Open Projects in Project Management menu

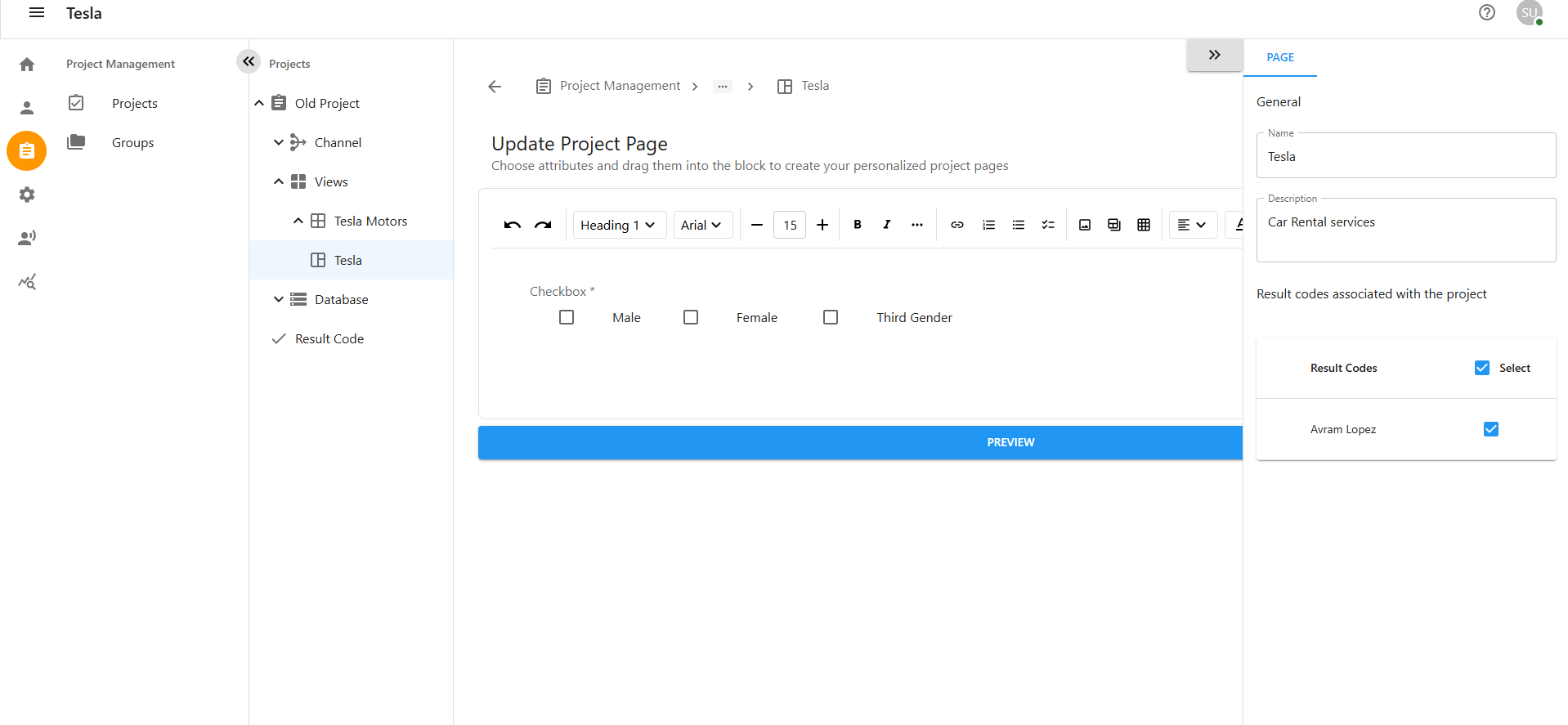click(x=135, y=103)
